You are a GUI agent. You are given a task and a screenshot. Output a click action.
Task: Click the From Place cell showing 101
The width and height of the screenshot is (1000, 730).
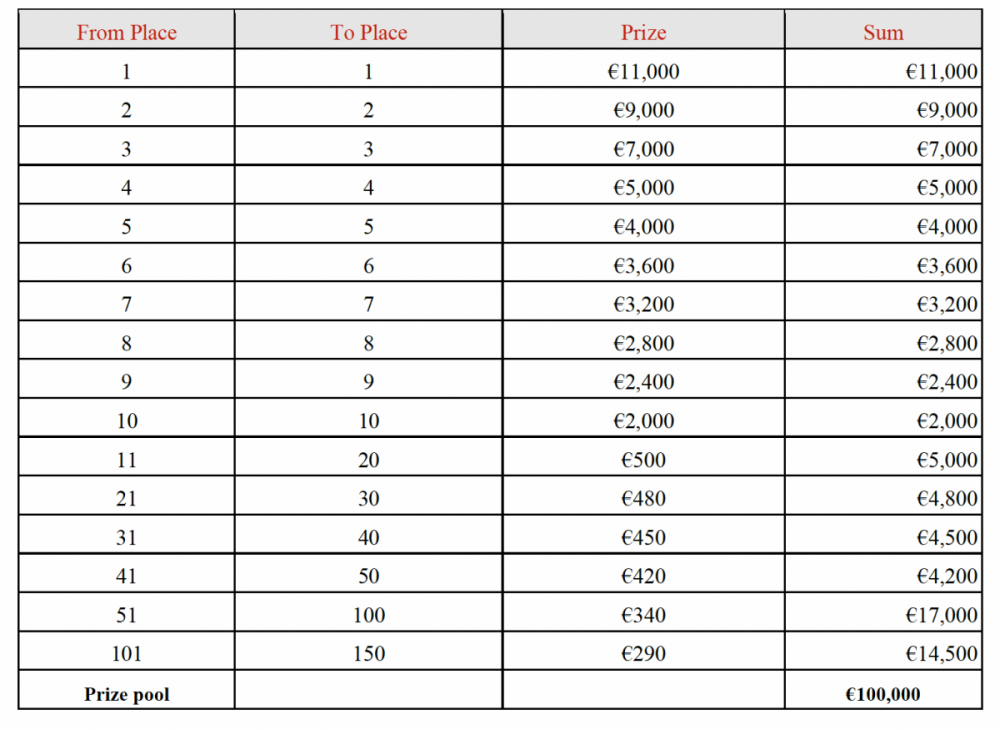click(x=126, y=654)
